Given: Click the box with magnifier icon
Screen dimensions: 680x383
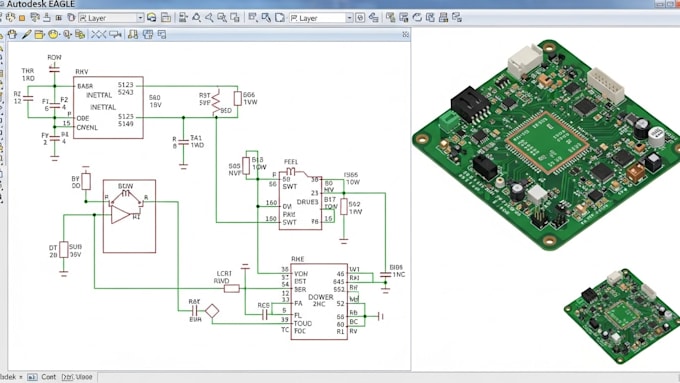Looking at the screenshot, I should 266,18.
